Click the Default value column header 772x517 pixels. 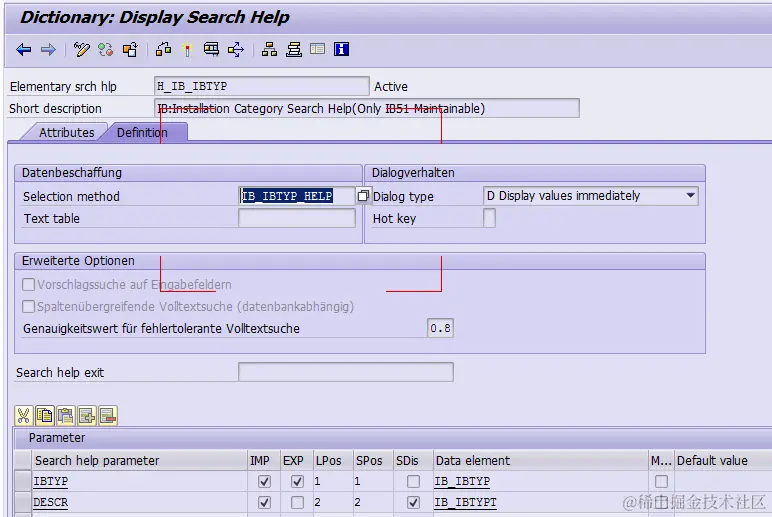(723, 460)
